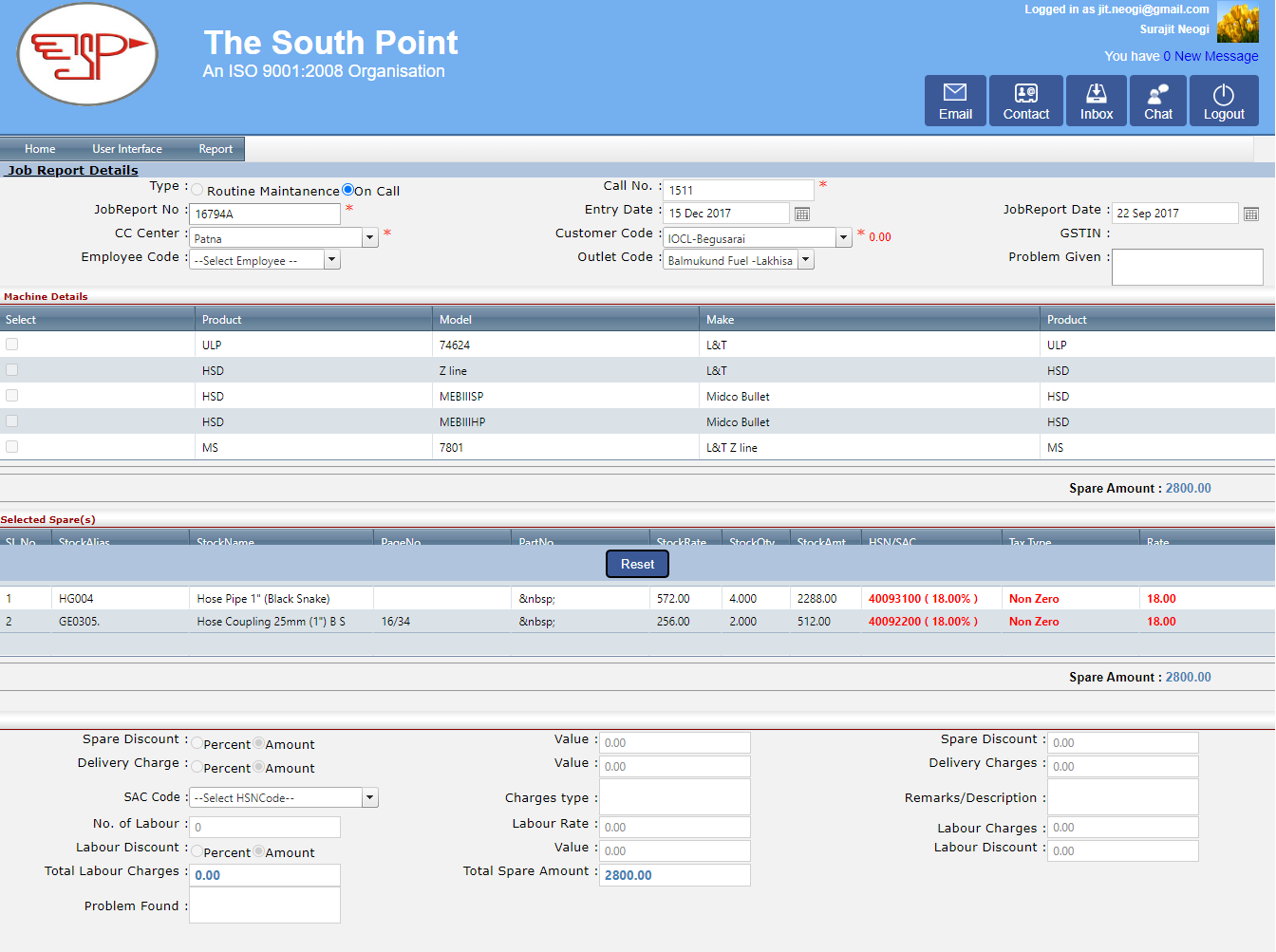Viewport: 1276px width, 952px height.
Task: Click the user profile photo
Action: (x=1238, y=23)
